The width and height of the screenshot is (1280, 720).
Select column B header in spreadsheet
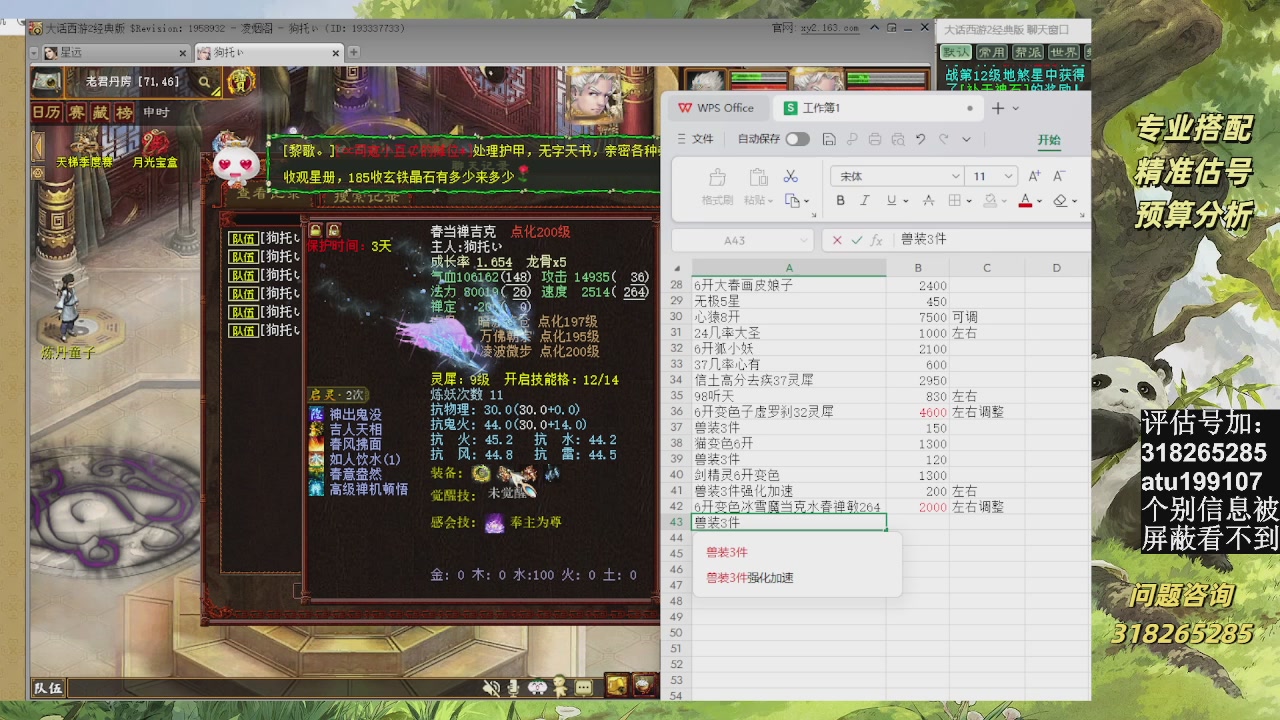[x=918, y=268]
